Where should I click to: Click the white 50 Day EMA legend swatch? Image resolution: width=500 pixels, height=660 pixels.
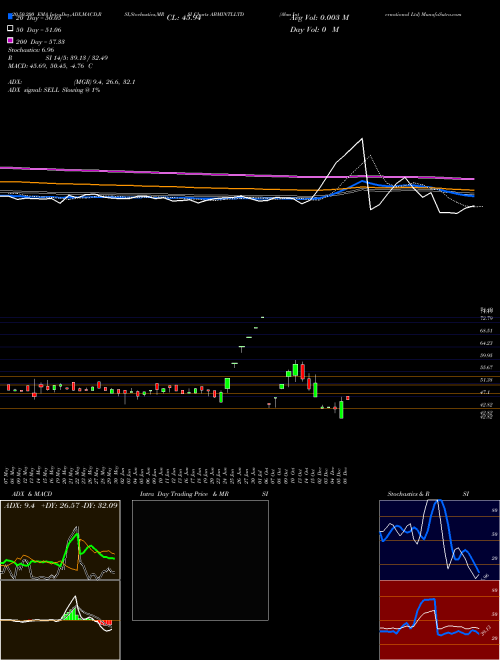click(x=10, y=29)
